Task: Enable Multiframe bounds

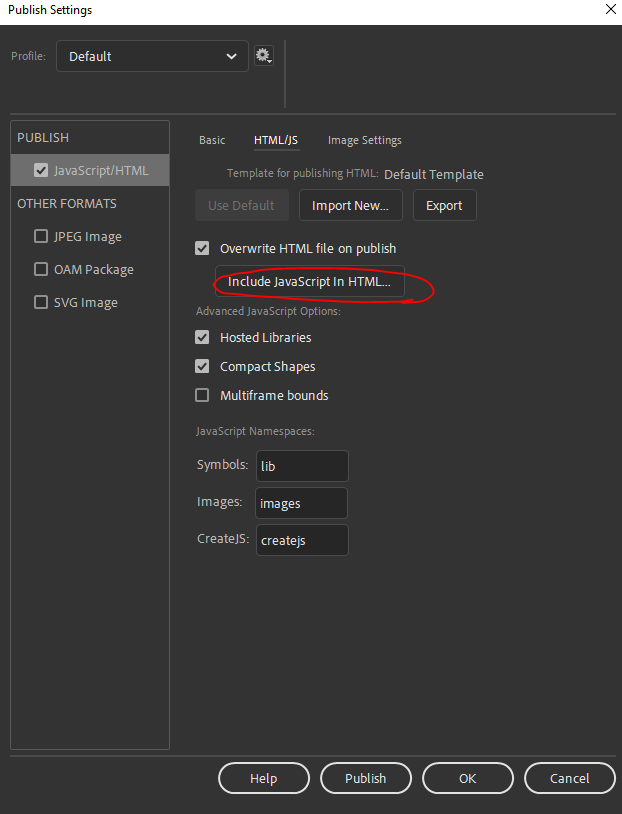Action: pos(202,395)
